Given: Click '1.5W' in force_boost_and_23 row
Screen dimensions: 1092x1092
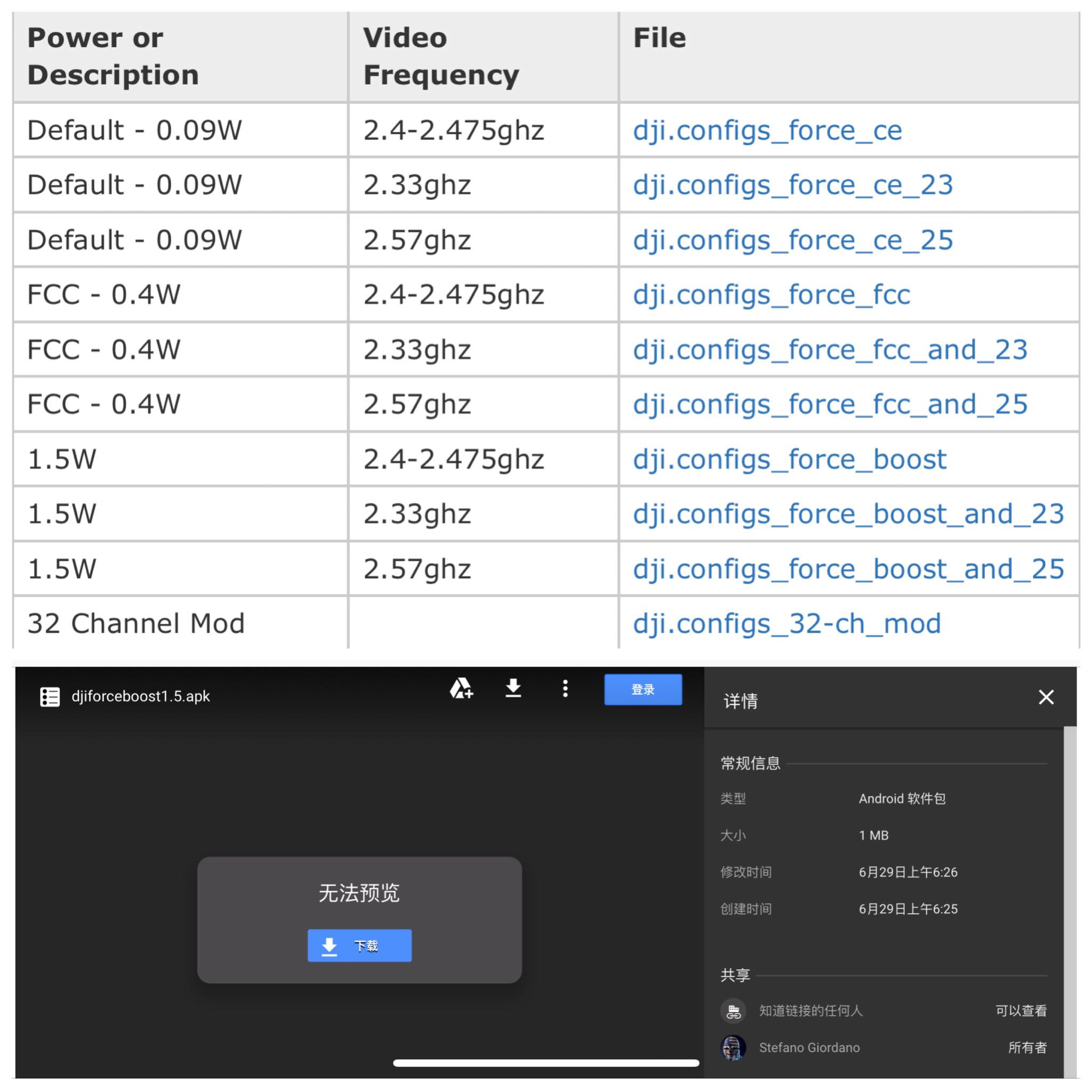Looking at the screenshot, I should tap(62, 515).
